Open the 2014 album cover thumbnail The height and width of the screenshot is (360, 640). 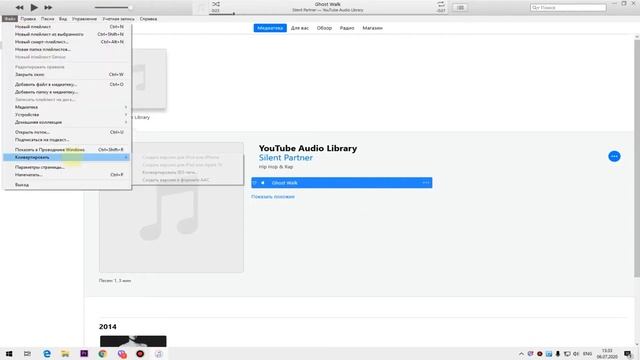tap(133, 341)
